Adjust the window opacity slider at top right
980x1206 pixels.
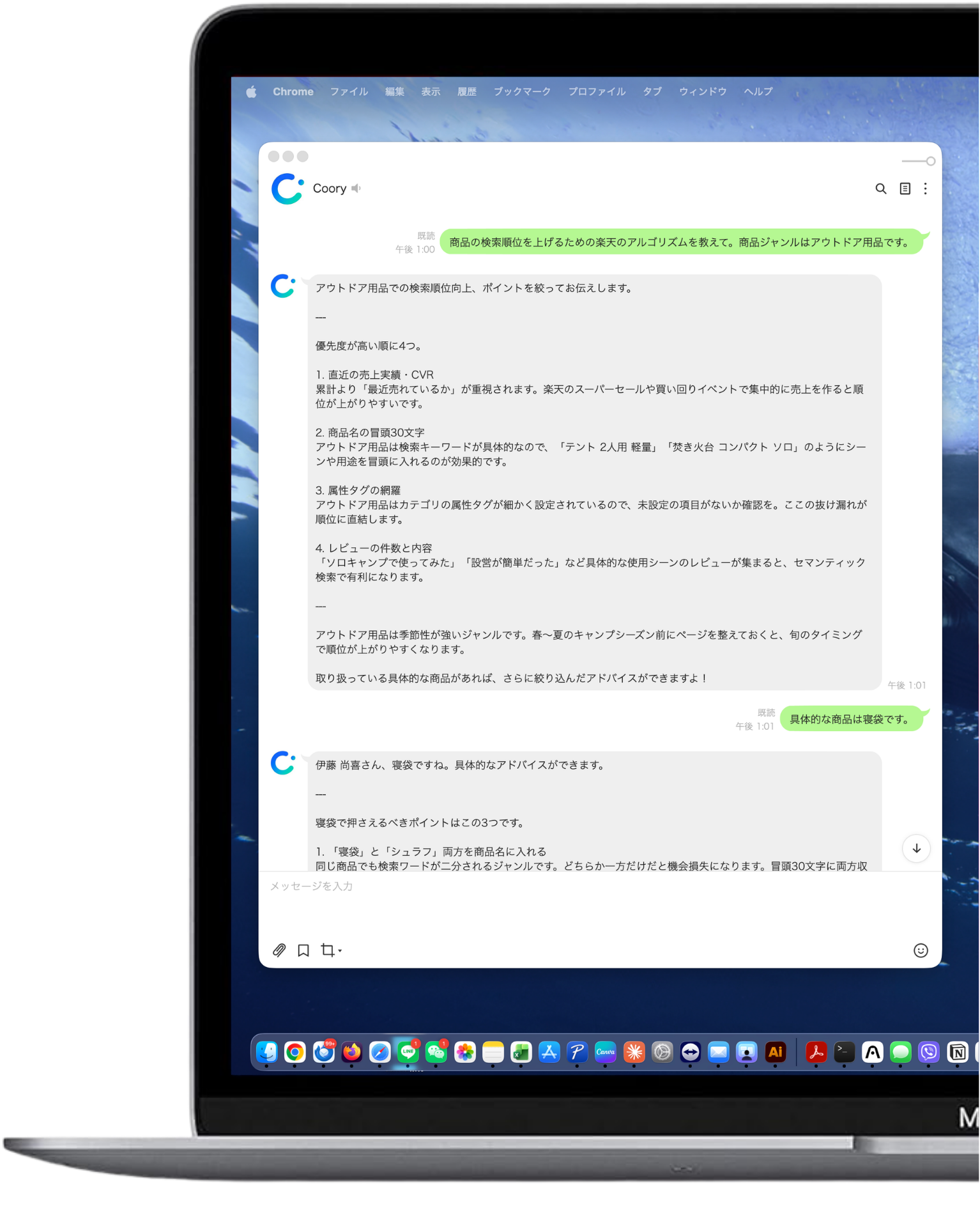pyautogui.click(x=919, y=161)
